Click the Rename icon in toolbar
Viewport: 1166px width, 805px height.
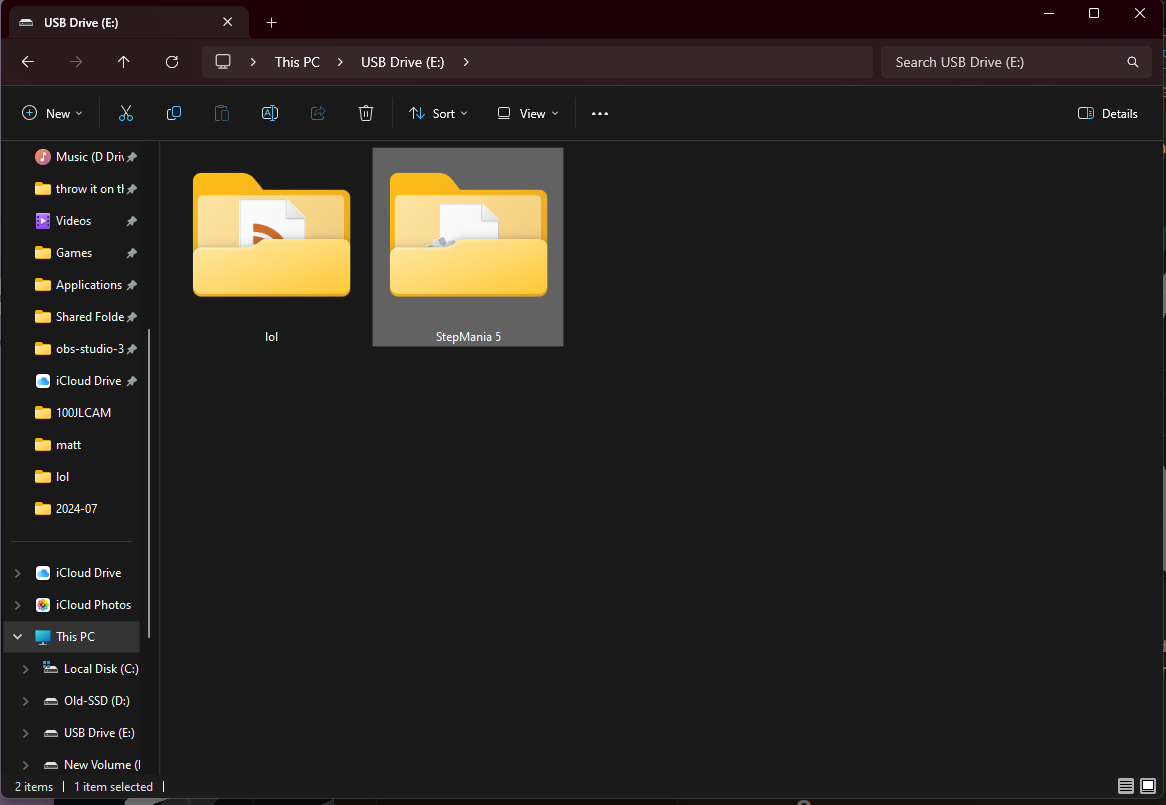tap(270, 114)
